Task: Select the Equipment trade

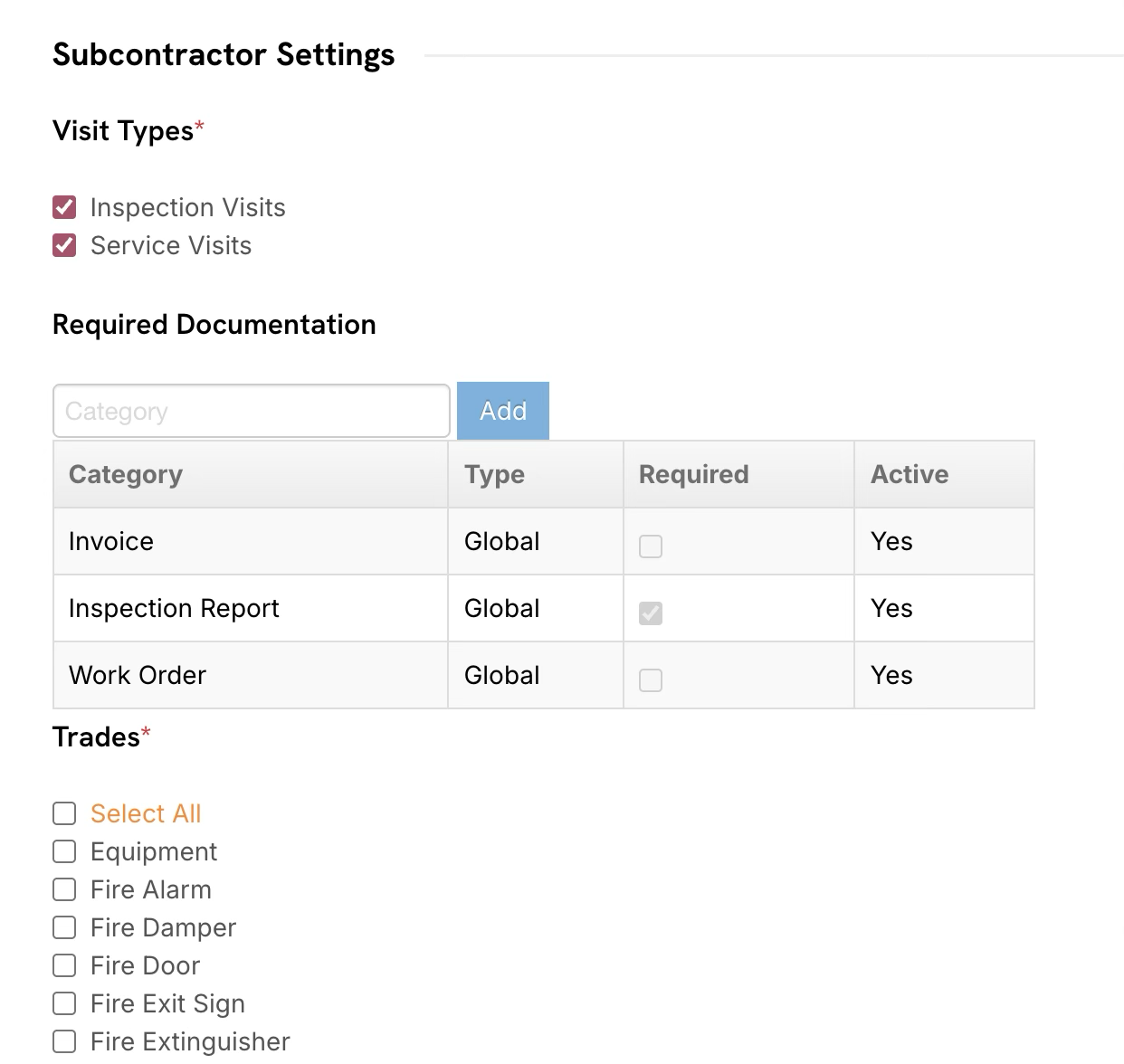Action: pos(63,851)
